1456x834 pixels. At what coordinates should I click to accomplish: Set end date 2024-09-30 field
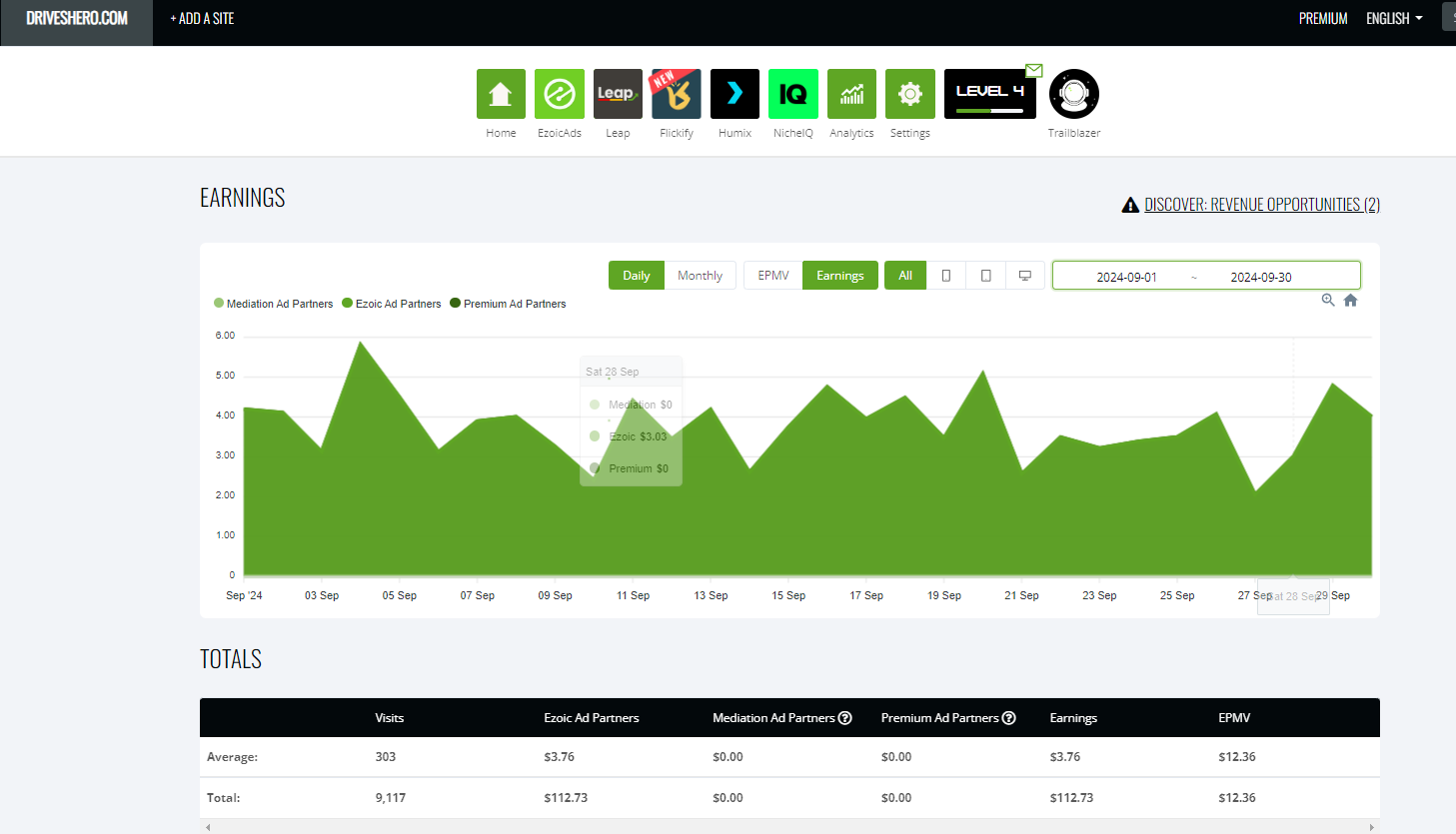pyautogui.click(x=1261, y=277)
